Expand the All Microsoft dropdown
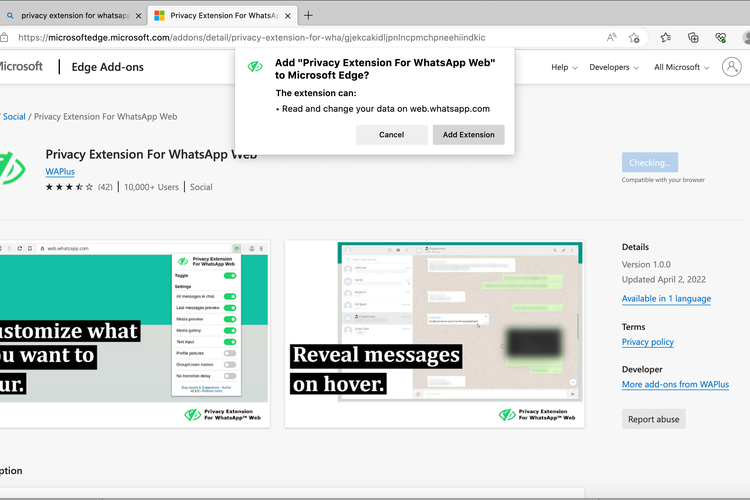The image size is (750, 500). [682, 67]
